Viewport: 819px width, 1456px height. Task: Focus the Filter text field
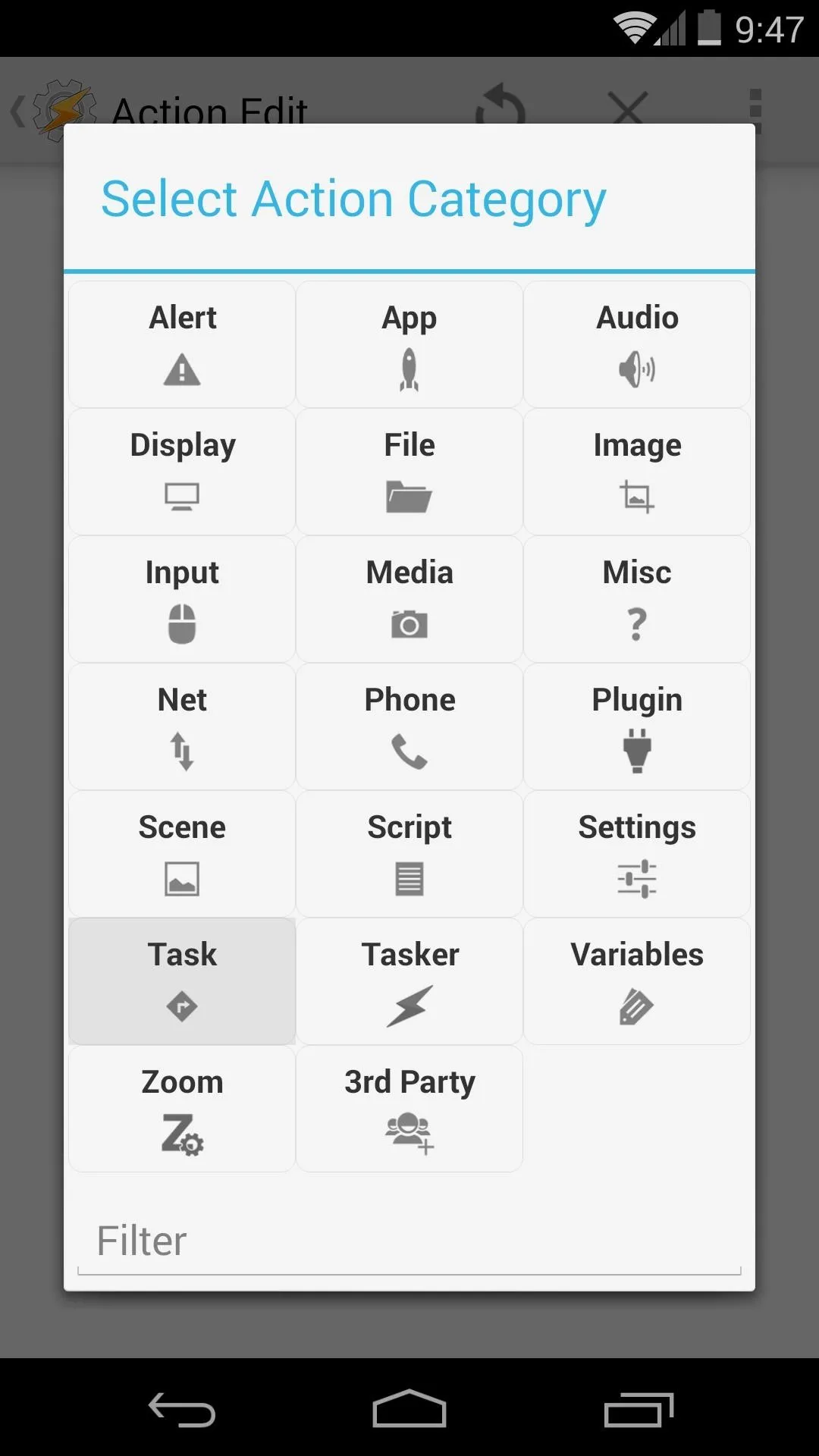coord(409,1242)
